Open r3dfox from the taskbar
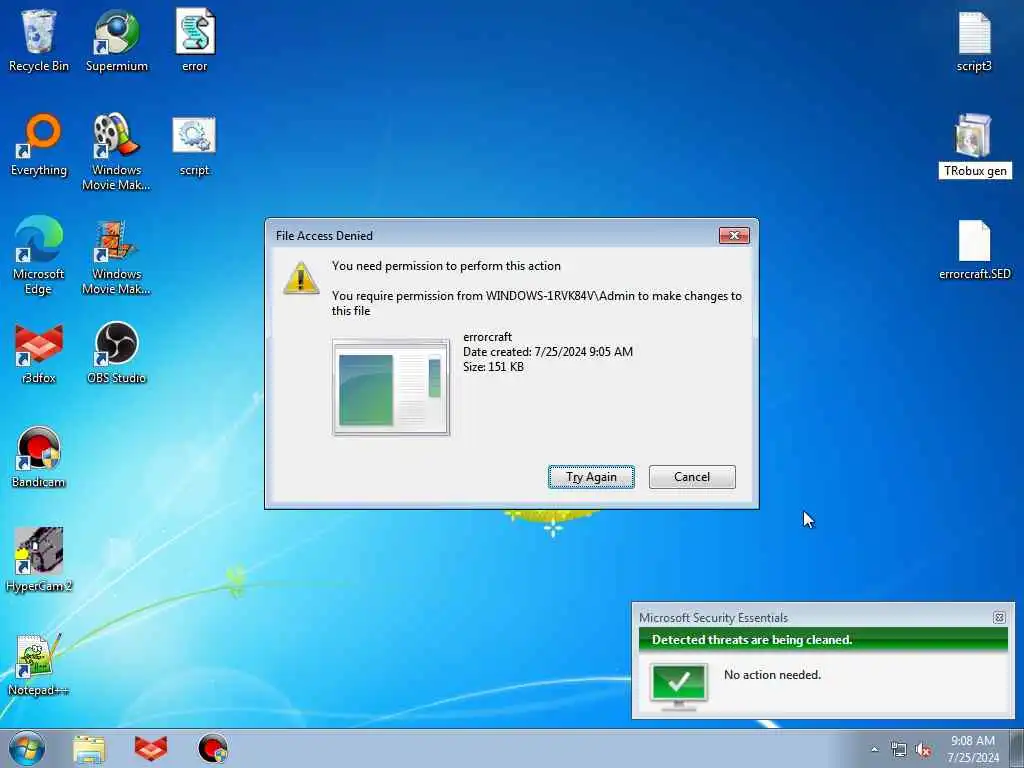This screenshot has height=768, width=1024. [x=151, y=749]
